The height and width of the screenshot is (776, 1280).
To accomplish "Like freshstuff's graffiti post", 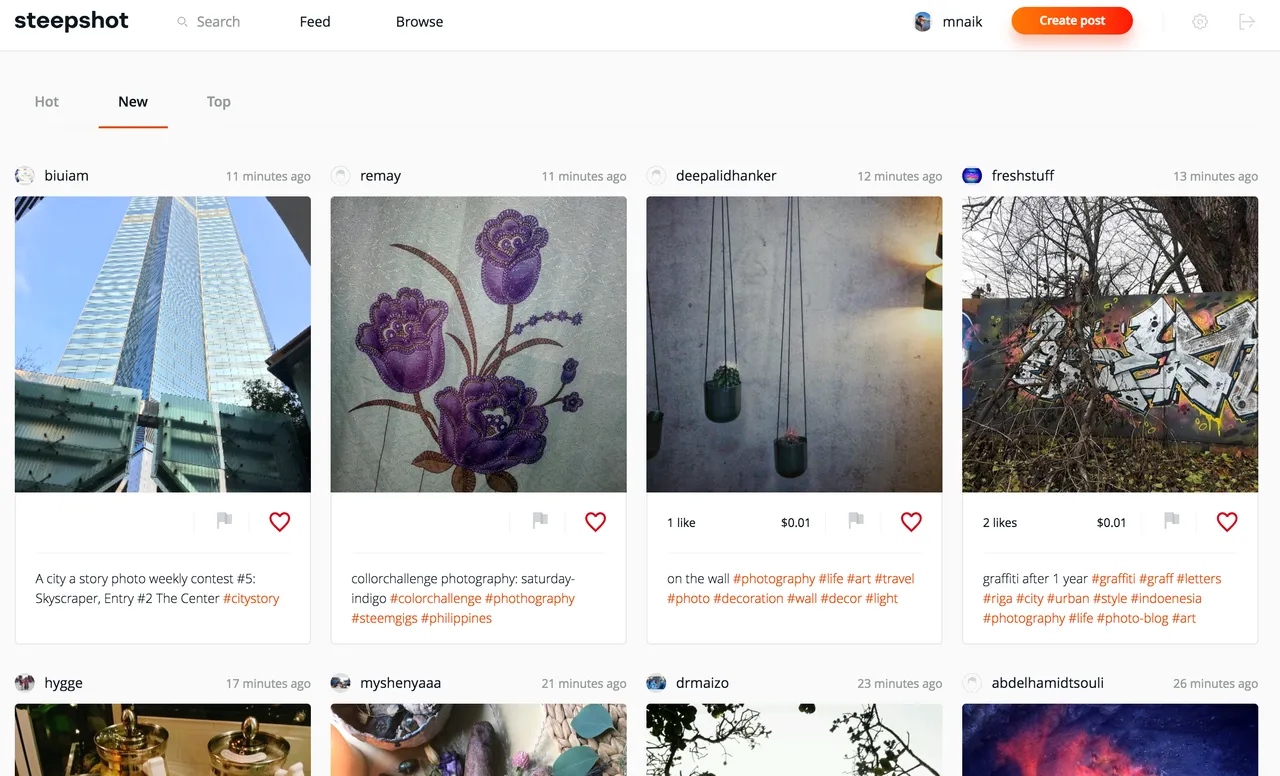I will tap(1227, 521).
